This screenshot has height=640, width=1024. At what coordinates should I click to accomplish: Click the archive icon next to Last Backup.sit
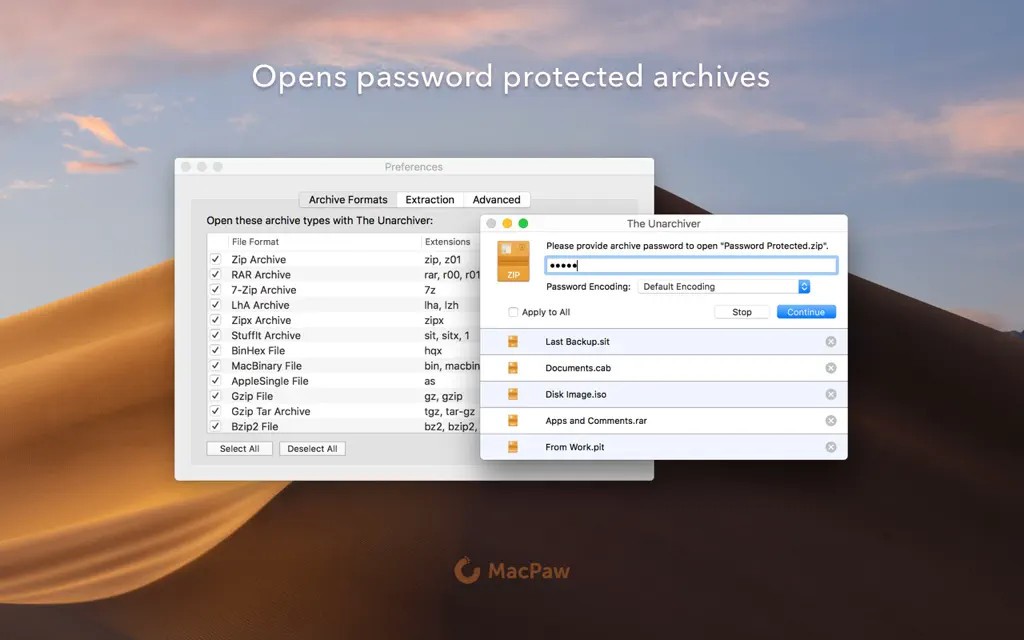coord(513,342)
